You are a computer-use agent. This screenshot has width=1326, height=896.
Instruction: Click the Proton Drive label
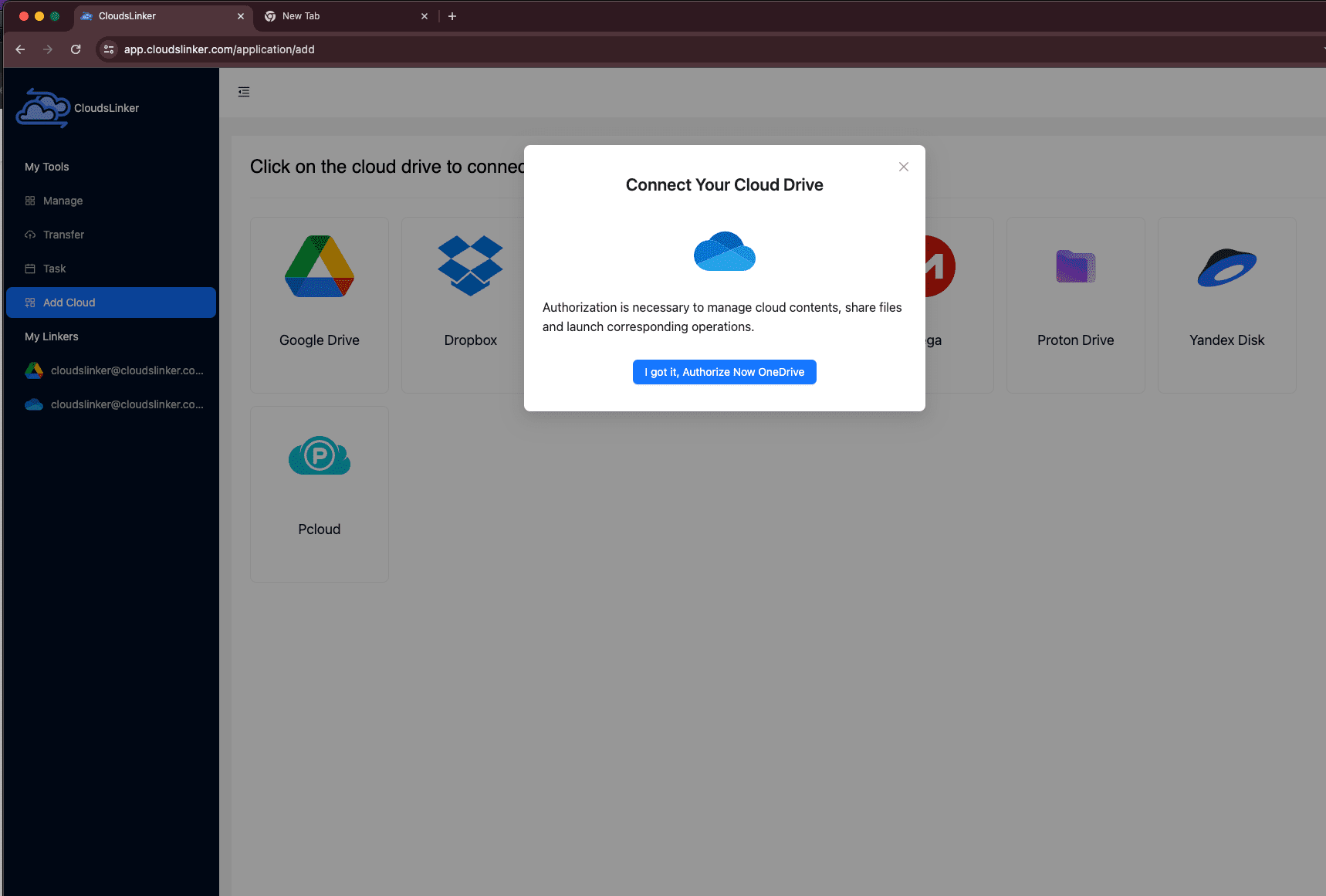(1076, 340)
